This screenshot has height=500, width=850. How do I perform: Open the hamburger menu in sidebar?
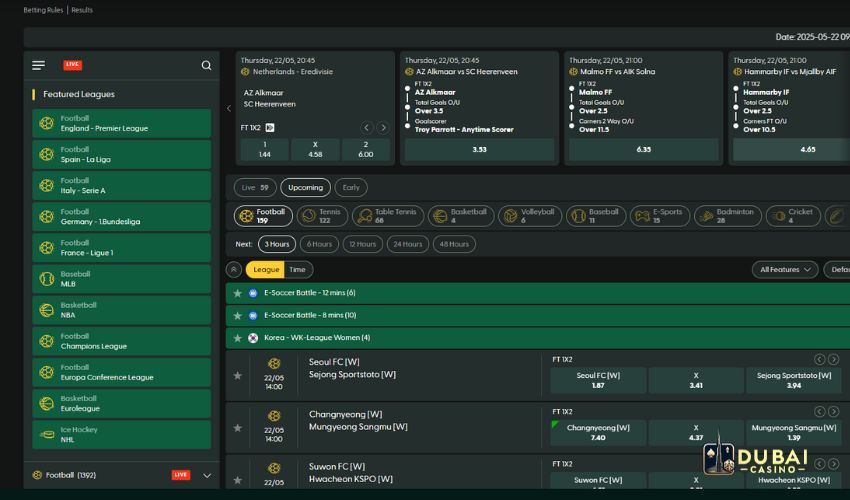click(x=38, y=65)
